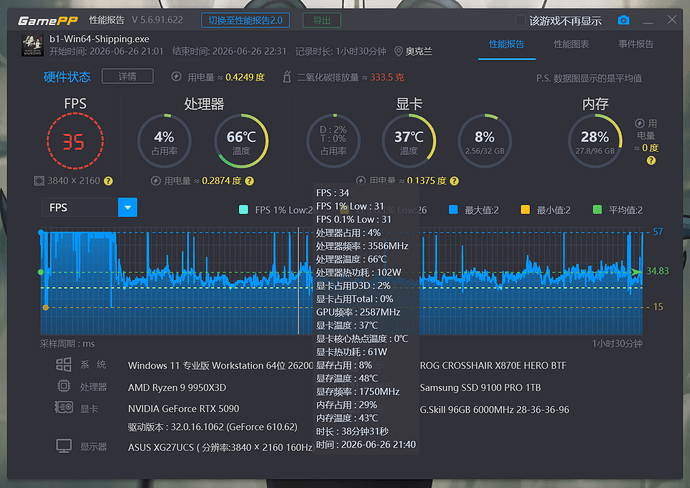Click the help icon next to GPU 0.1375 度
690x488 pixels.
(455, 181)
